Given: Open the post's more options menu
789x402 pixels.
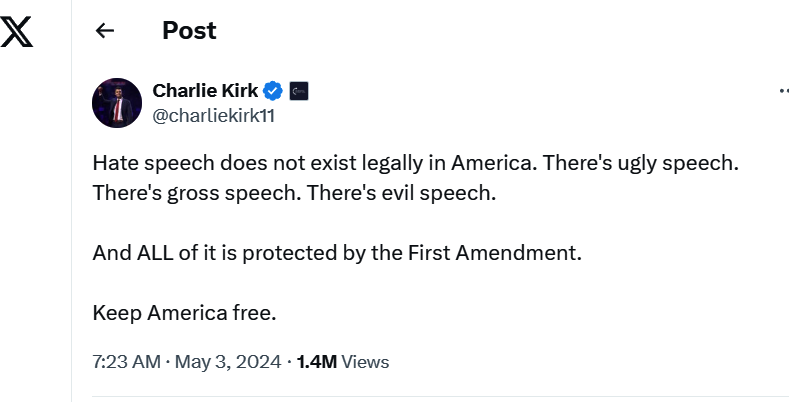Looking at the screenshot, I should pos(783,91).
